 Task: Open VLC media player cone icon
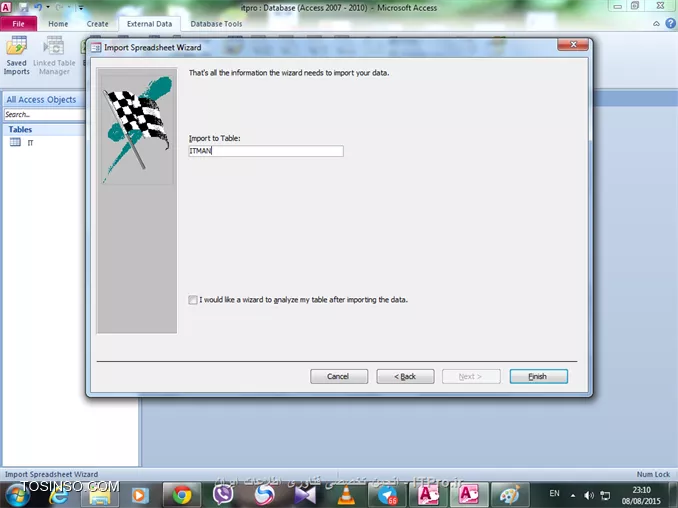point(346,495)
